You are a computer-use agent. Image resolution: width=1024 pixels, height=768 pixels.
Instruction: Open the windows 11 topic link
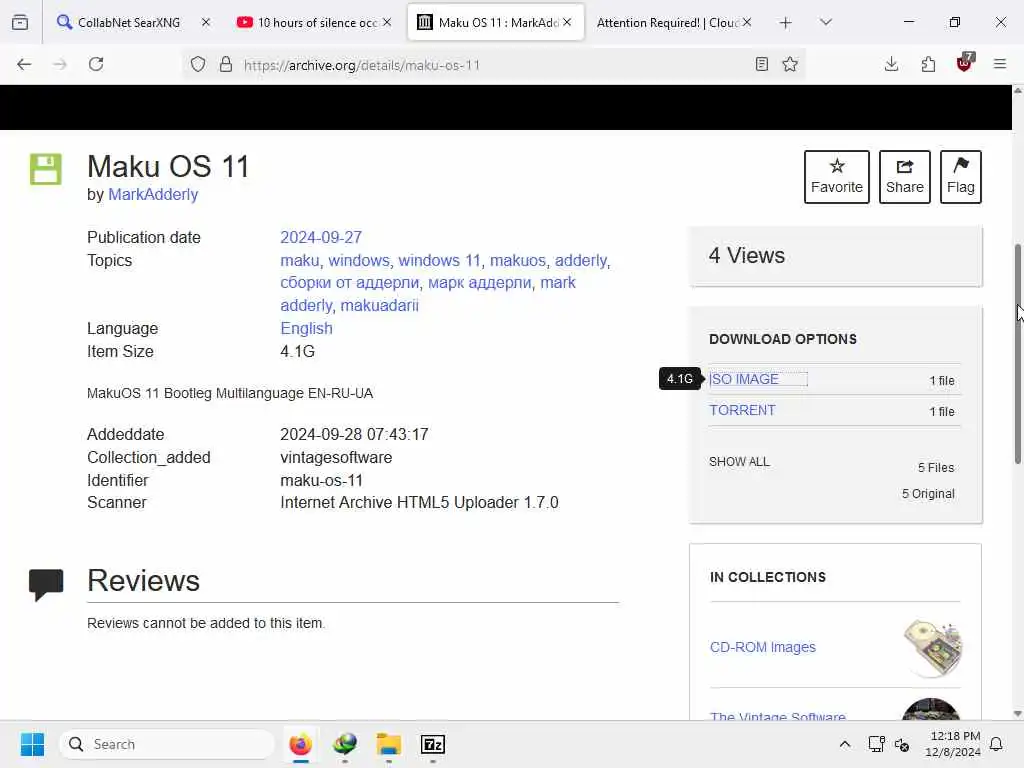click(x=440, y=260)
